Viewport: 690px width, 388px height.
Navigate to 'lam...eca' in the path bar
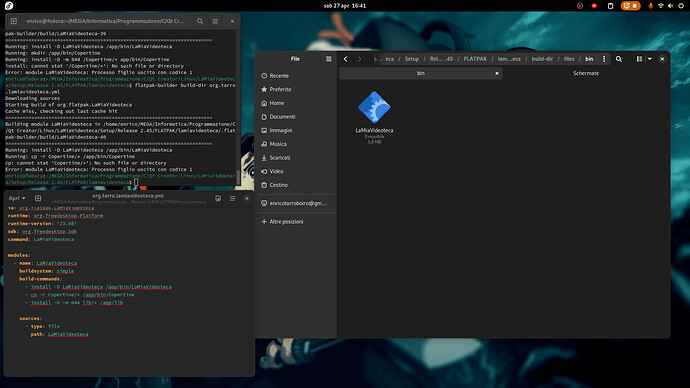point(509,59)
